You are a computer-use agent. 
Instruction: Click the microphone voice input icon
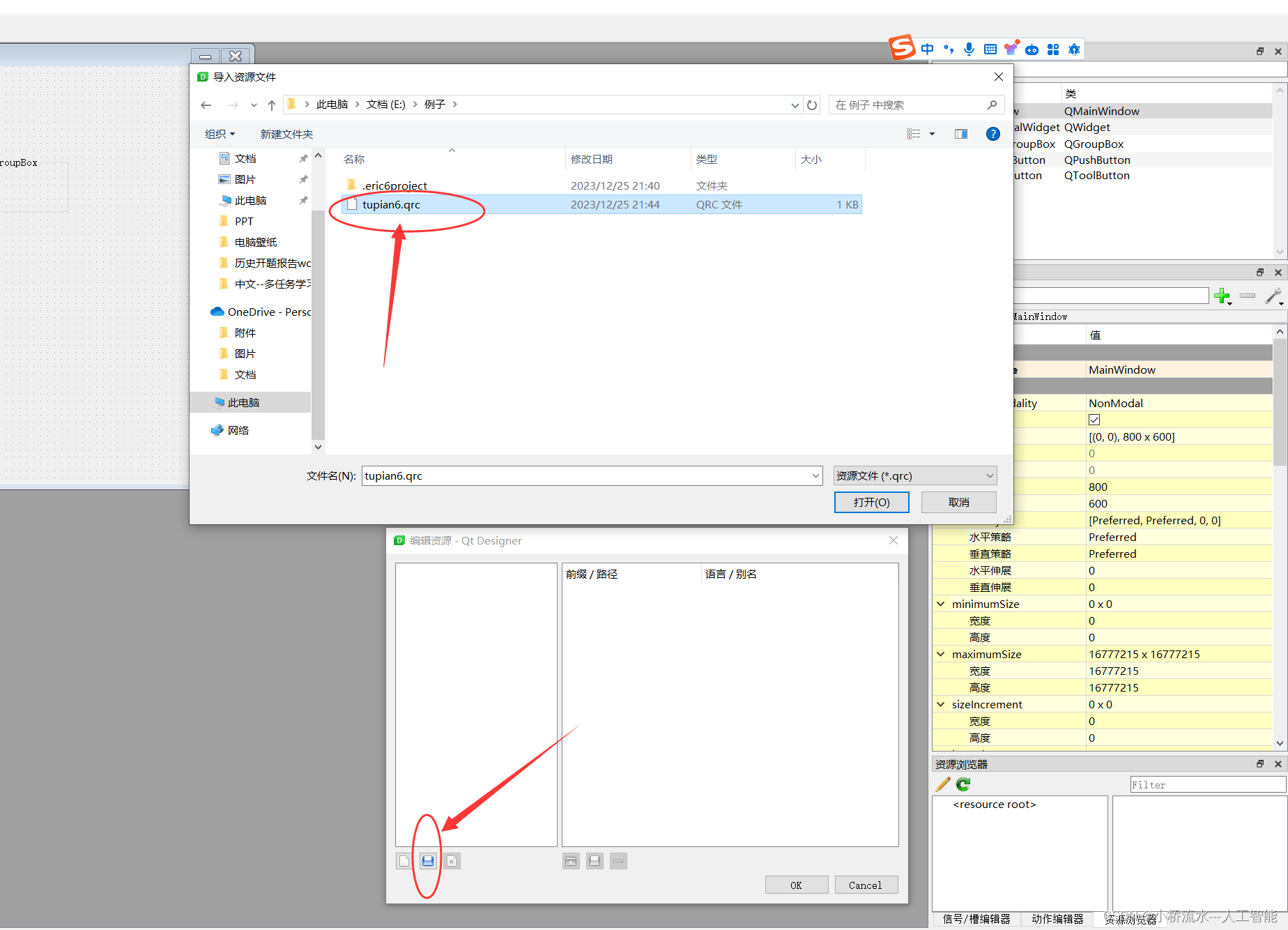pos(969,49)
